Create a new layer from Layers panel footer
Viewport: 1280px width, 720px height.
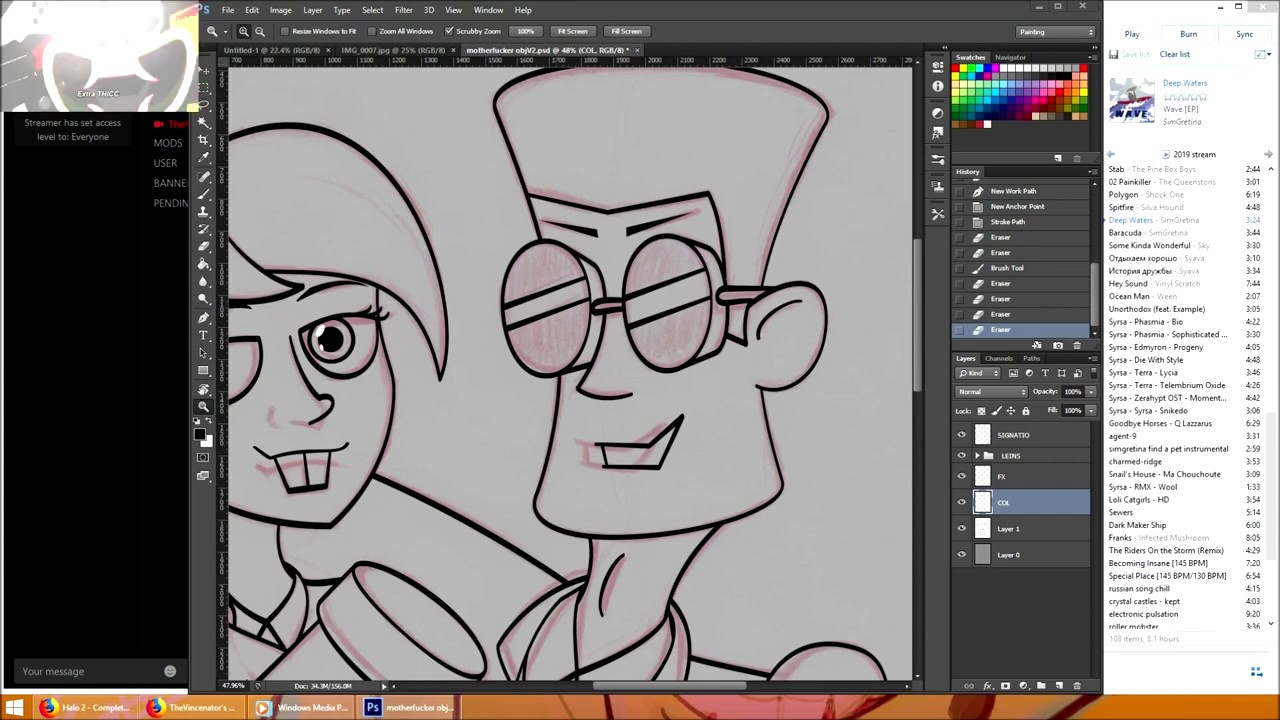[x=1059, y=686]
